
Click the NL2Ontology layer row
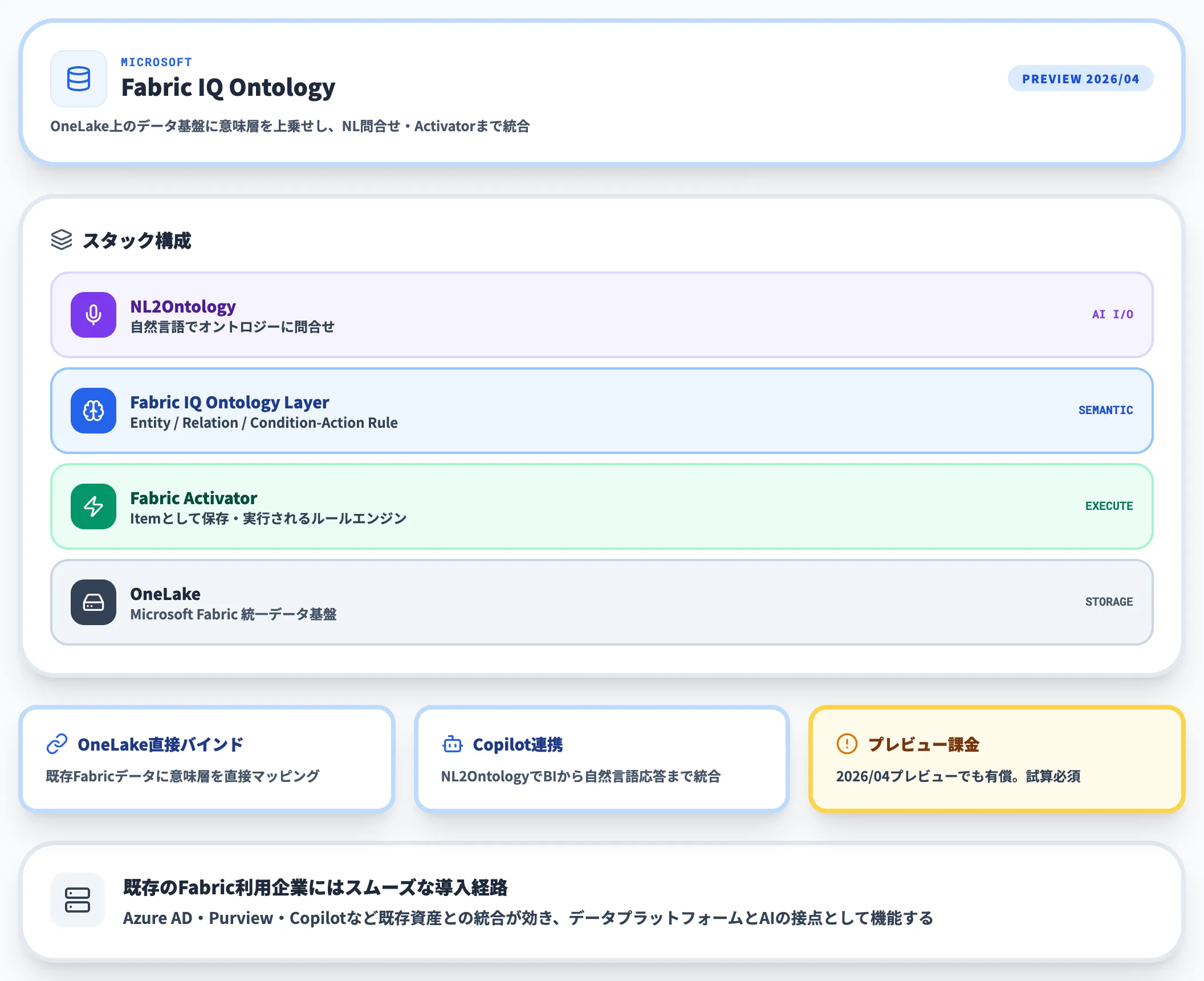pos(602,315)
